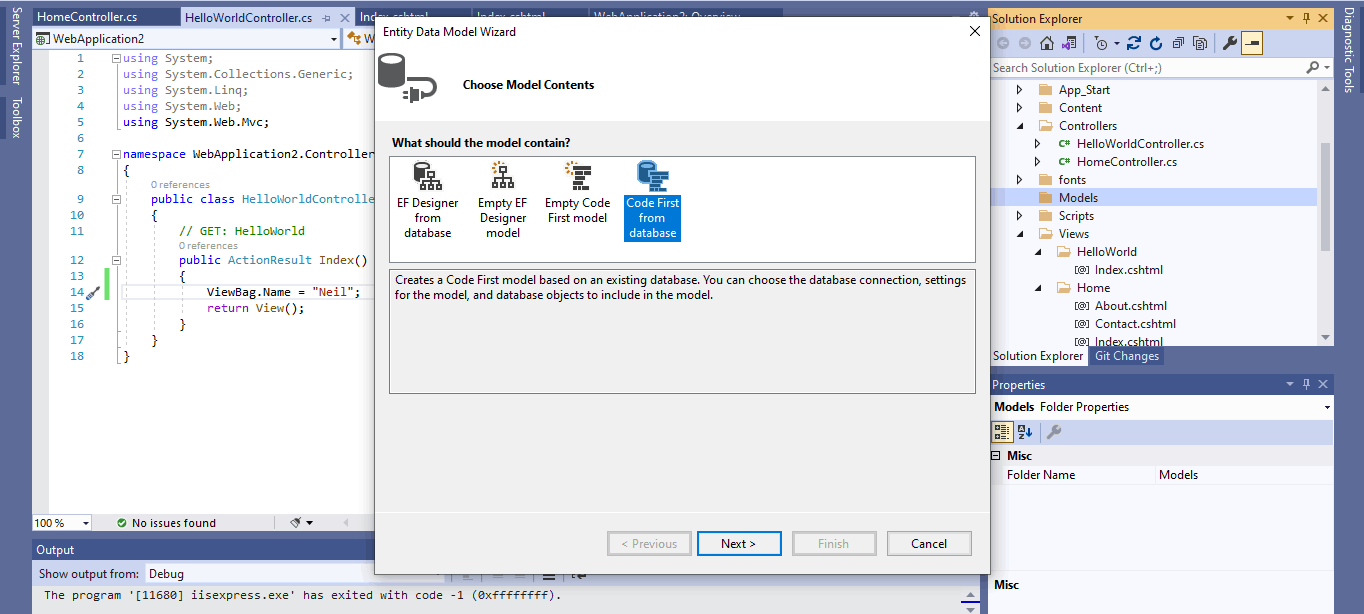Expand Scripts folder node

coord(1019,216)
